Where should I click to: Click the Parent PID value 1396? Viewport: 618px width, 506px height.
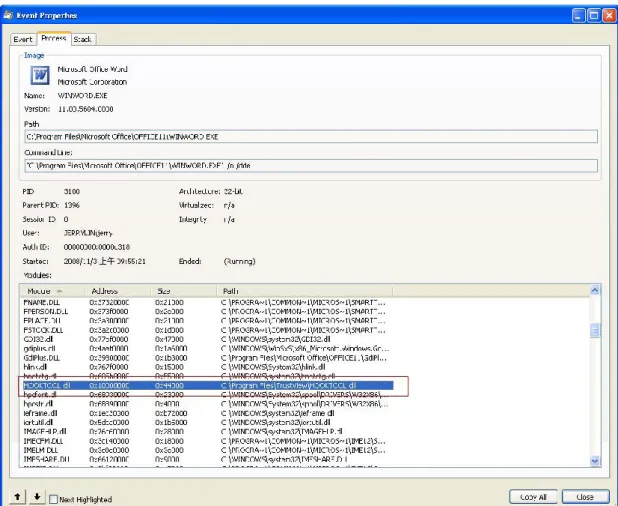click(x=72, y=205)
